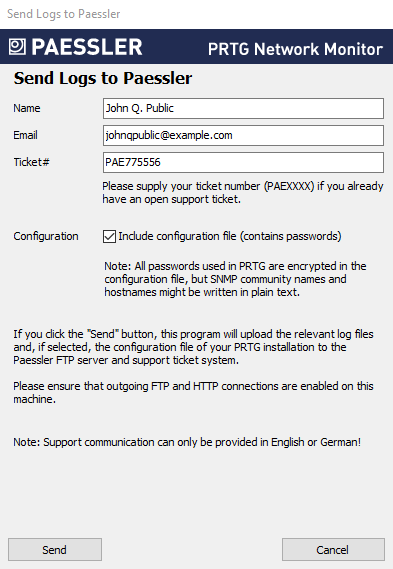Click the PAESSLER brand wordmark
Viewport: 393px width, 569px height.
(x=87, y=47)
